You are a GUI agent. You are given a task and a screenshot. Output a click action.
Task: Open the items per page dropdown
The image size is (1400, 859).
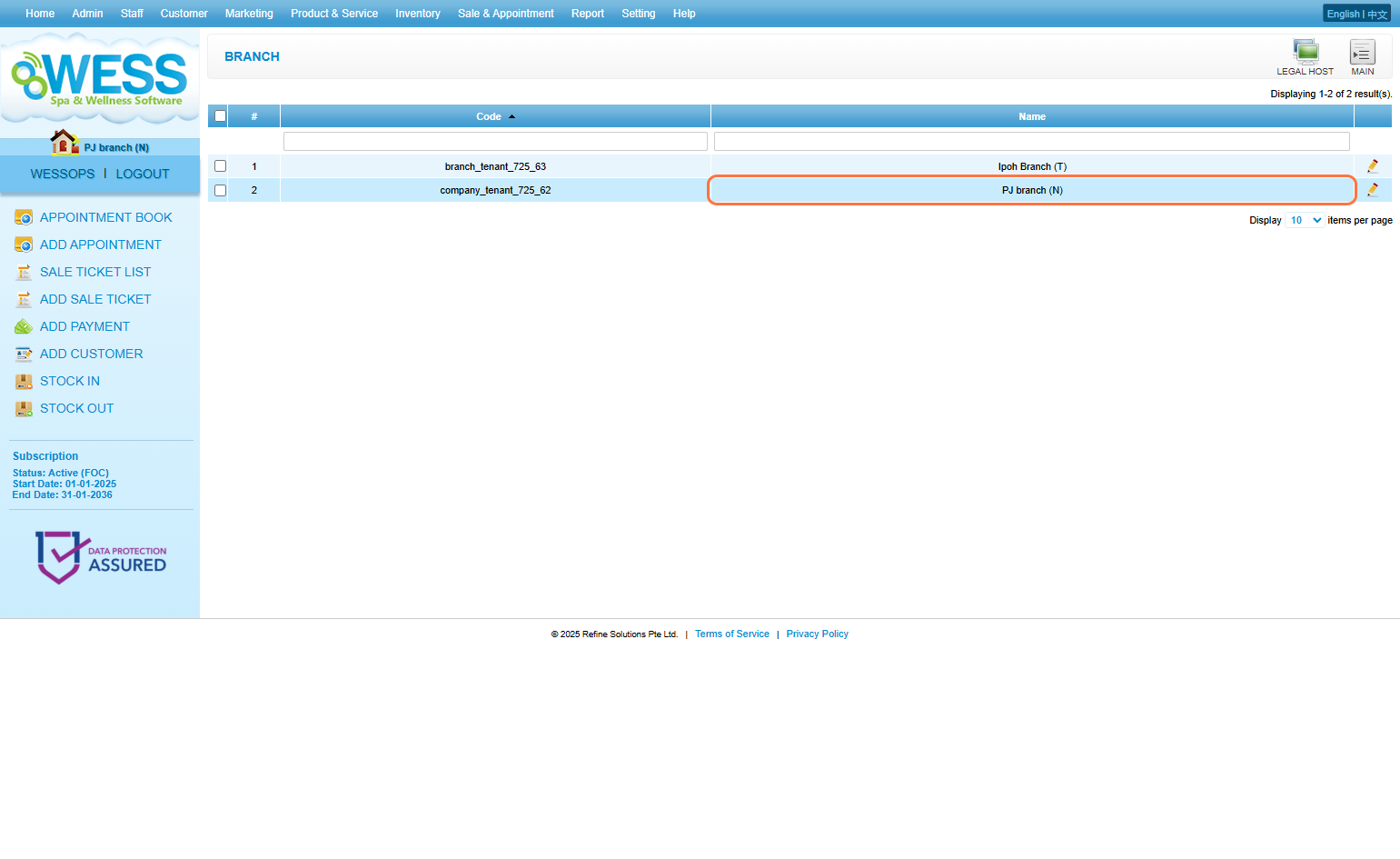tap(1305, 220)
